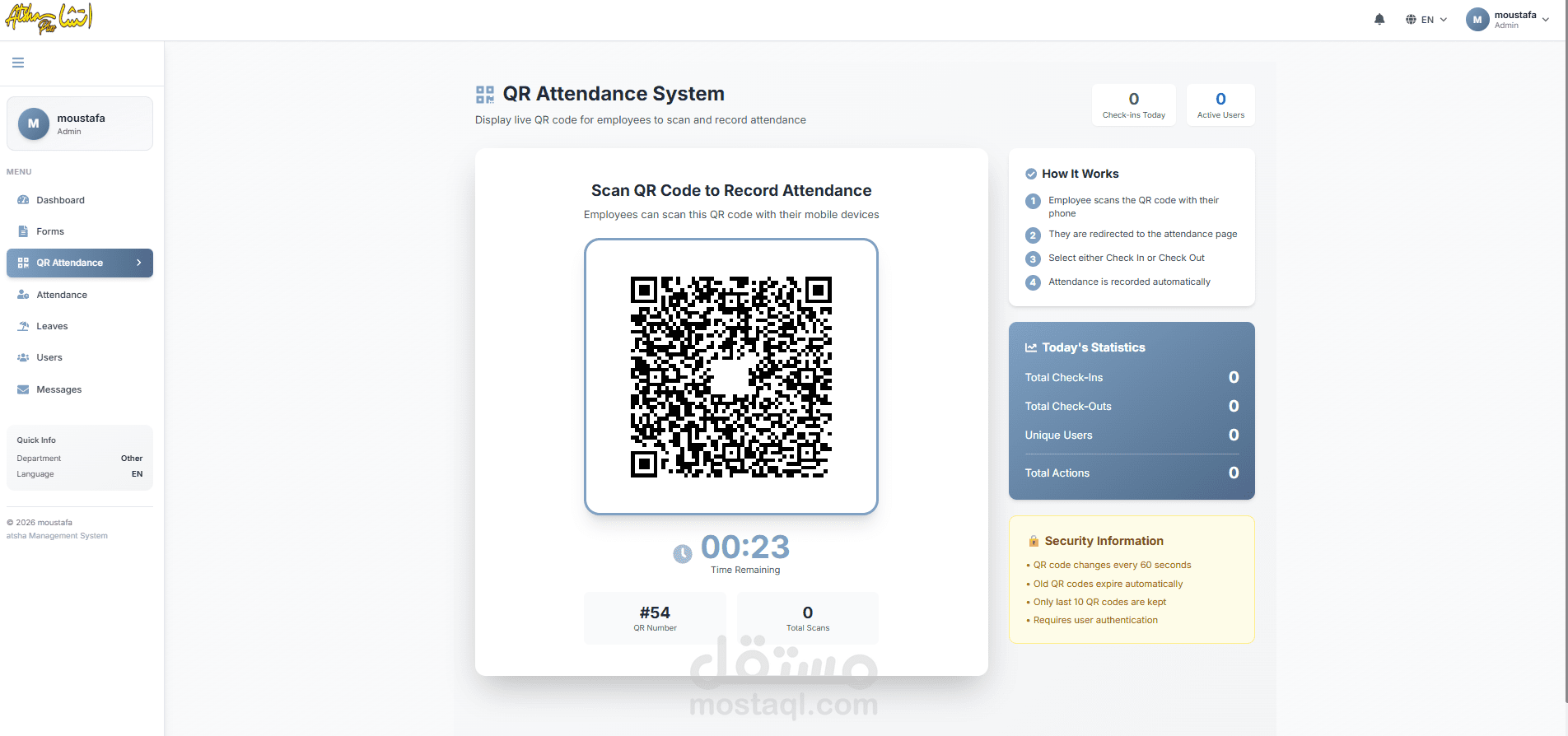This screenshot has height=736, width=1568.
Task: Click the Attendance user-clock icon
Action: [23, 295]
